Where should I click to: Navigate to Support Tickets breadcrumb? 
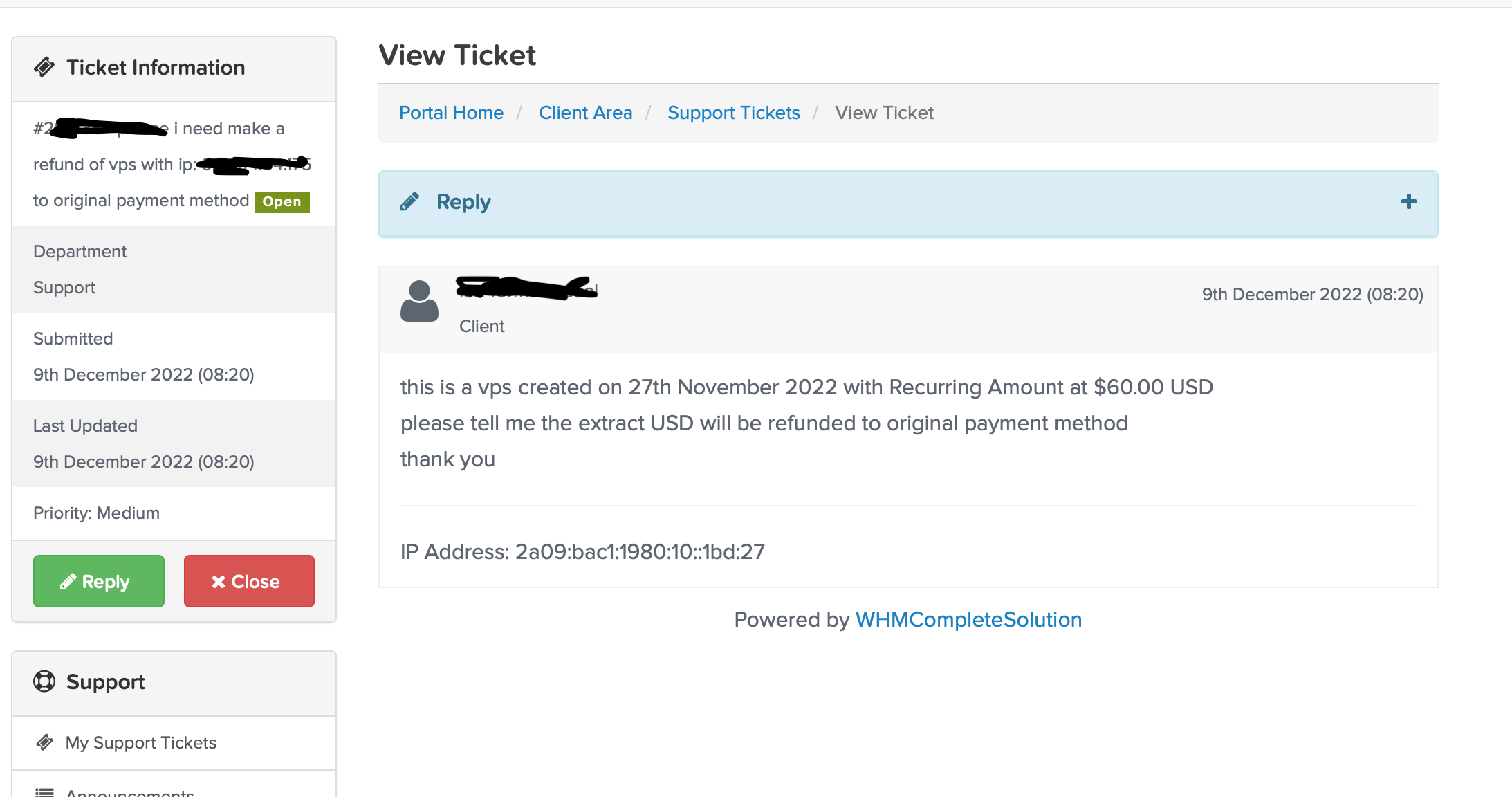733,113
